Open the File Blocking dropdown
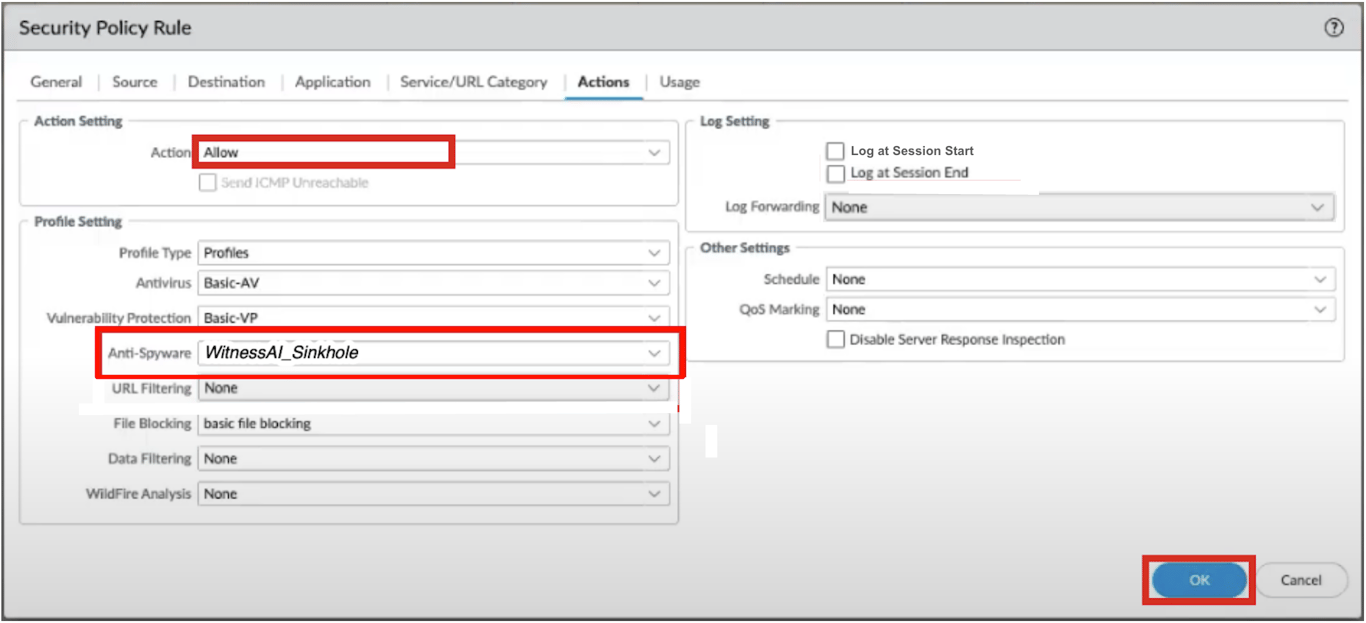 [x=434, y=424]
